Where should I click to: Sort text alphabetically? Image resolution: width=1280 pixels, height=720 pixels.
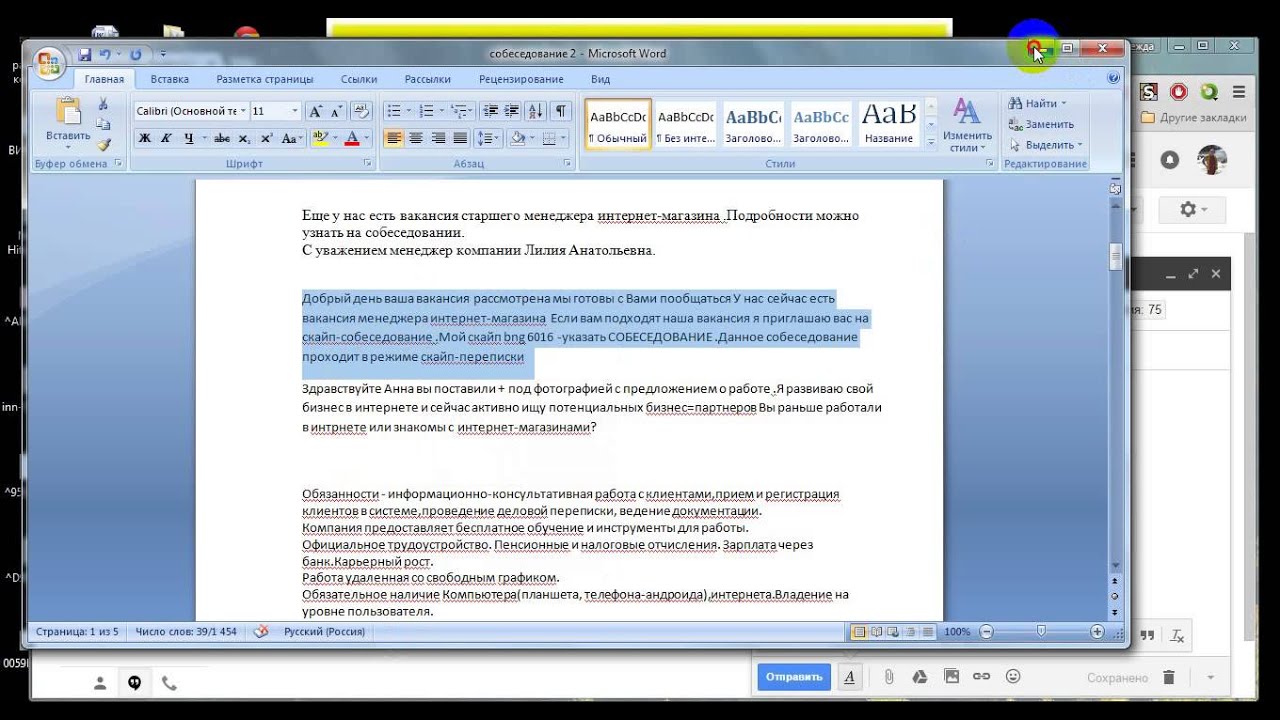click(x=535, y=111)
